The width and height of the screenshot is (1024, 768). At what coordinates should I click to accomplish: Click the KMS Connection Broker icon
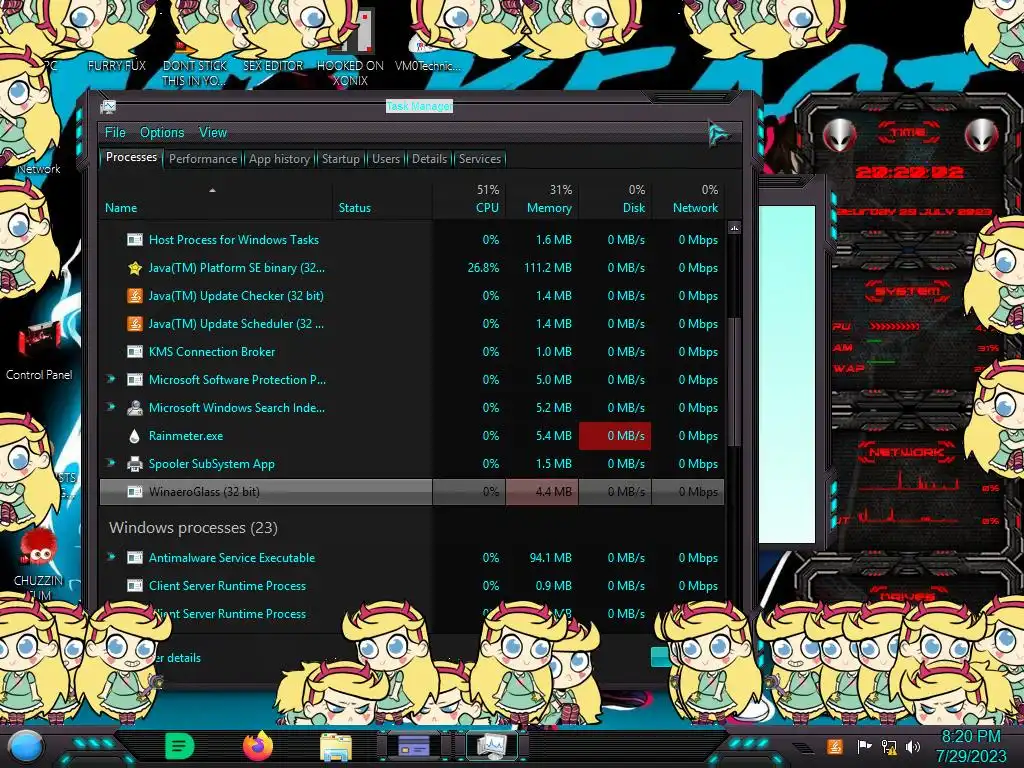[x=135, y=352]
